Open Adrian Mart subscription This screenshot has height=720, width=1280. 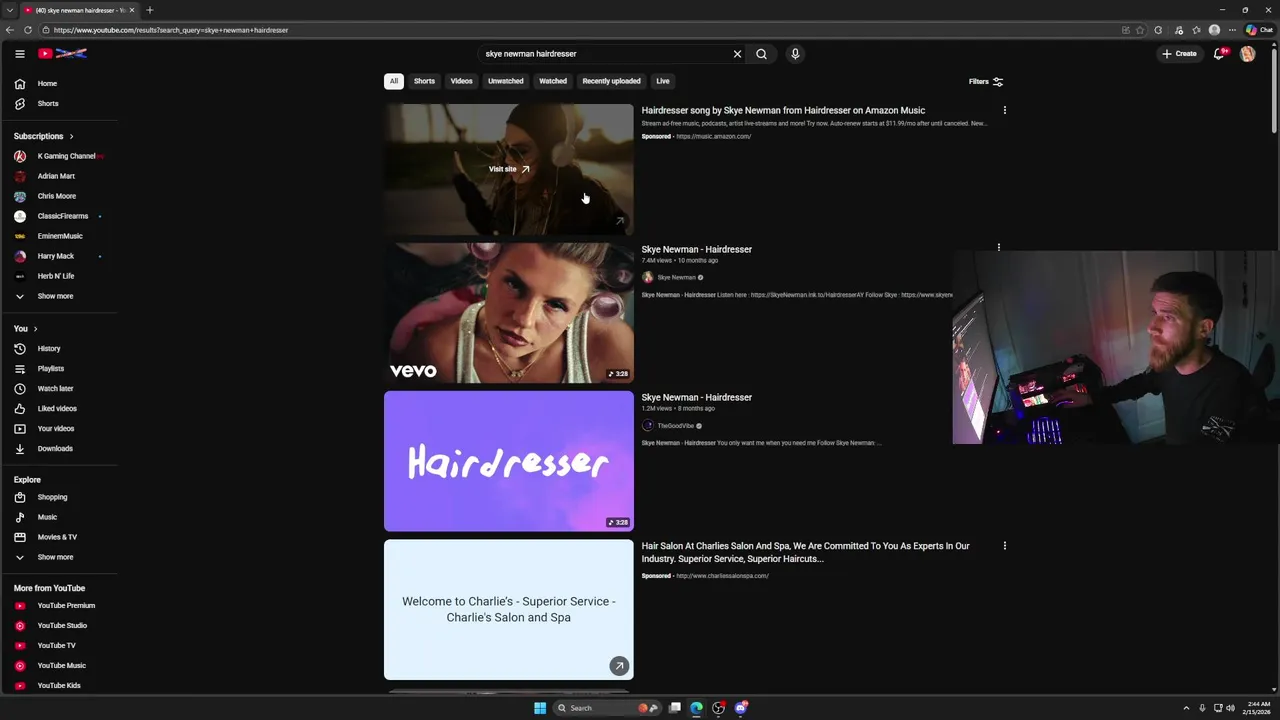pos(60,176)
